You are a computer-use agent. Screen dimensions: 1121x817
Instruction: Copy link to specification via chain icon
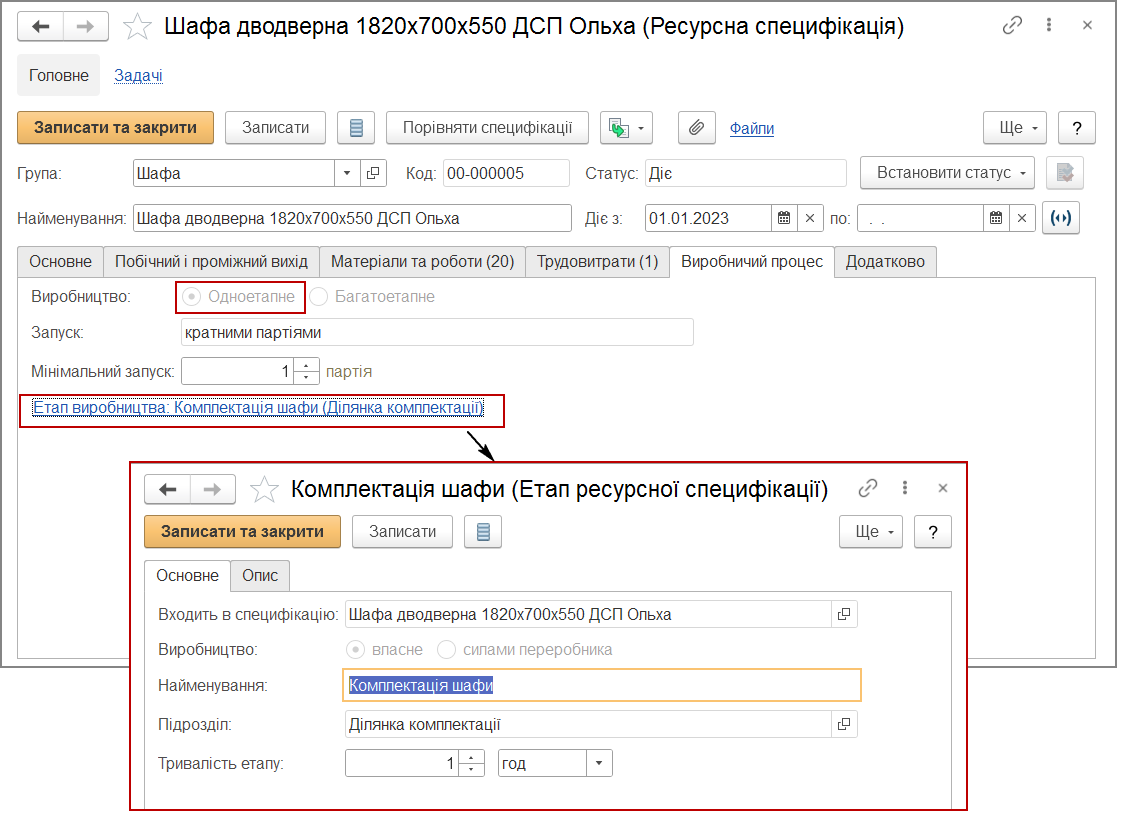(x=1012, y=26)
